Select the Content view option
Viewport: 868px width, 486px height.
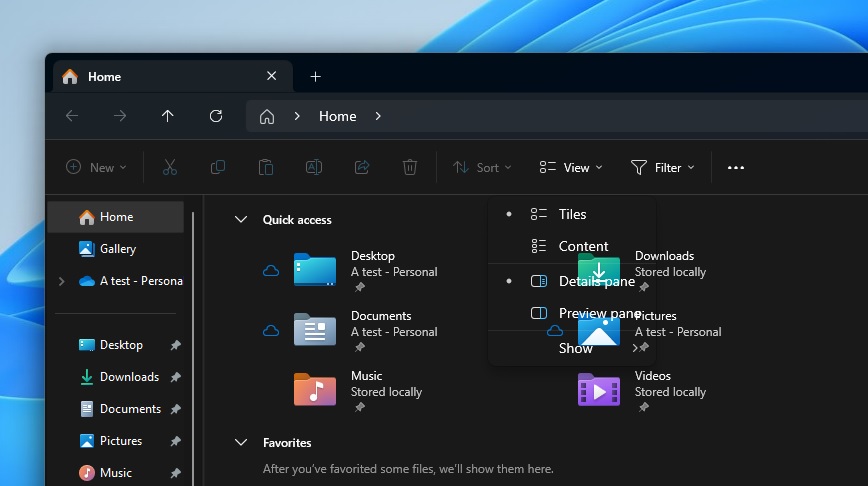click(572, 246)
